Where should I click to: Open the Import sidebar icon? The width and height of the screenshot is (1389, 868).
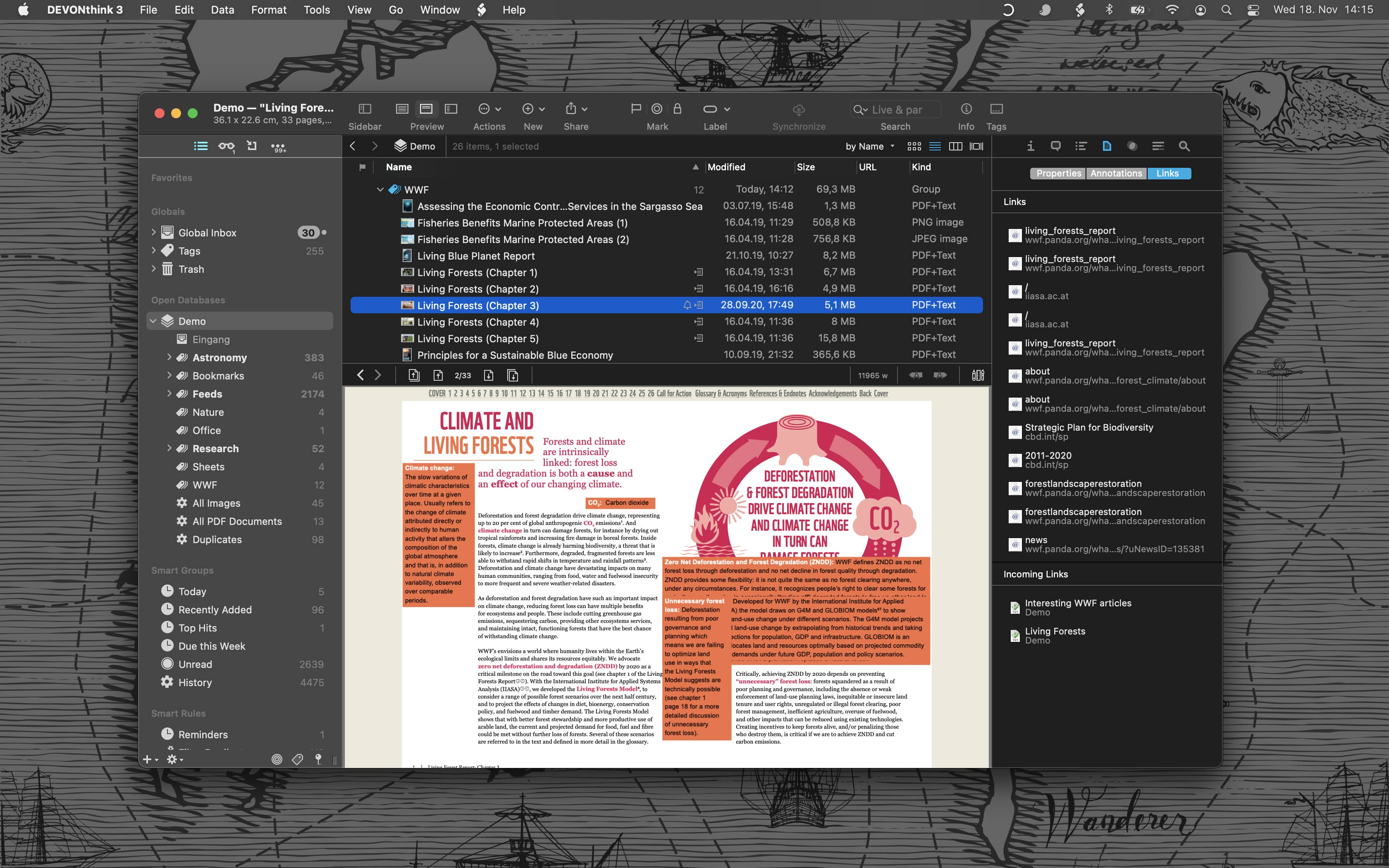(251, 146)
